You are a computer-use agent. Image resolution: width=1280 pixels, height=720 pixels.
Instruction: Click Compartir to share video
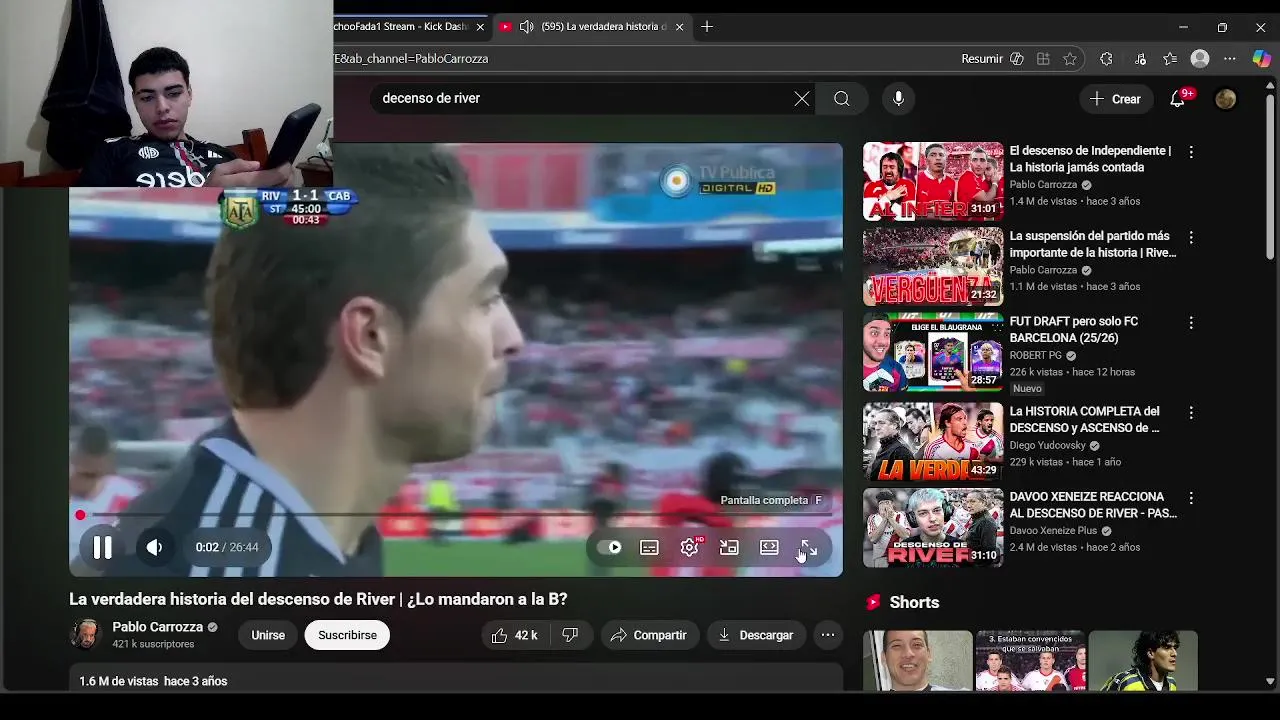(649, 635)
